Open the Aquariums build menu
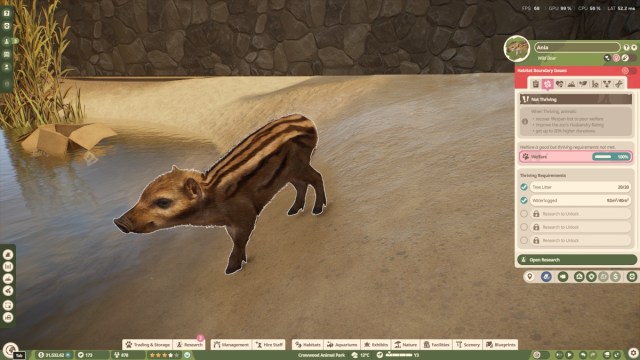This screenshot has width=640, height=360. [x=342, y=344]
